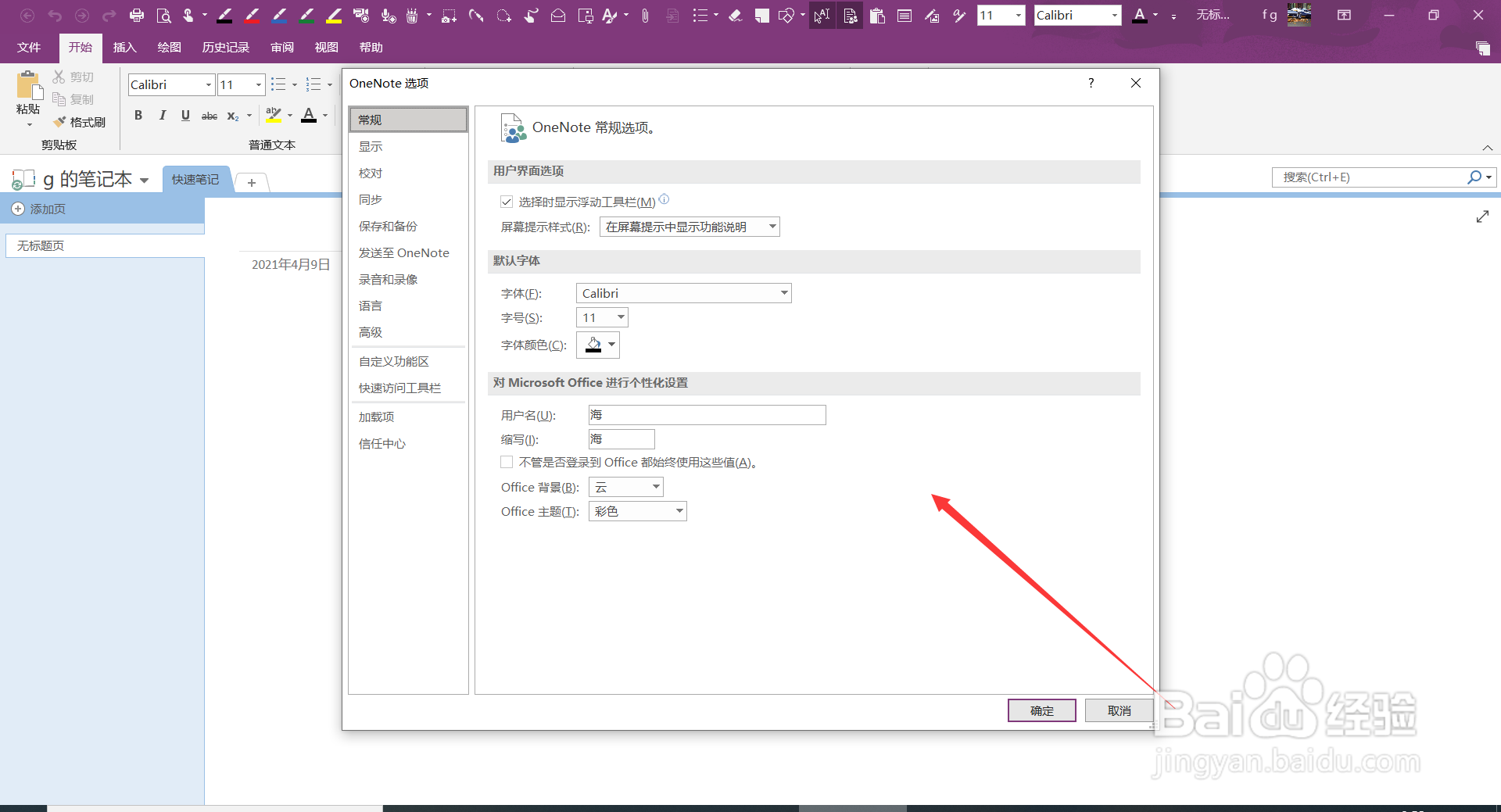The image size is (1501, 812).
Task: Open default font color picker in dialog
Action: click(597, 345)
